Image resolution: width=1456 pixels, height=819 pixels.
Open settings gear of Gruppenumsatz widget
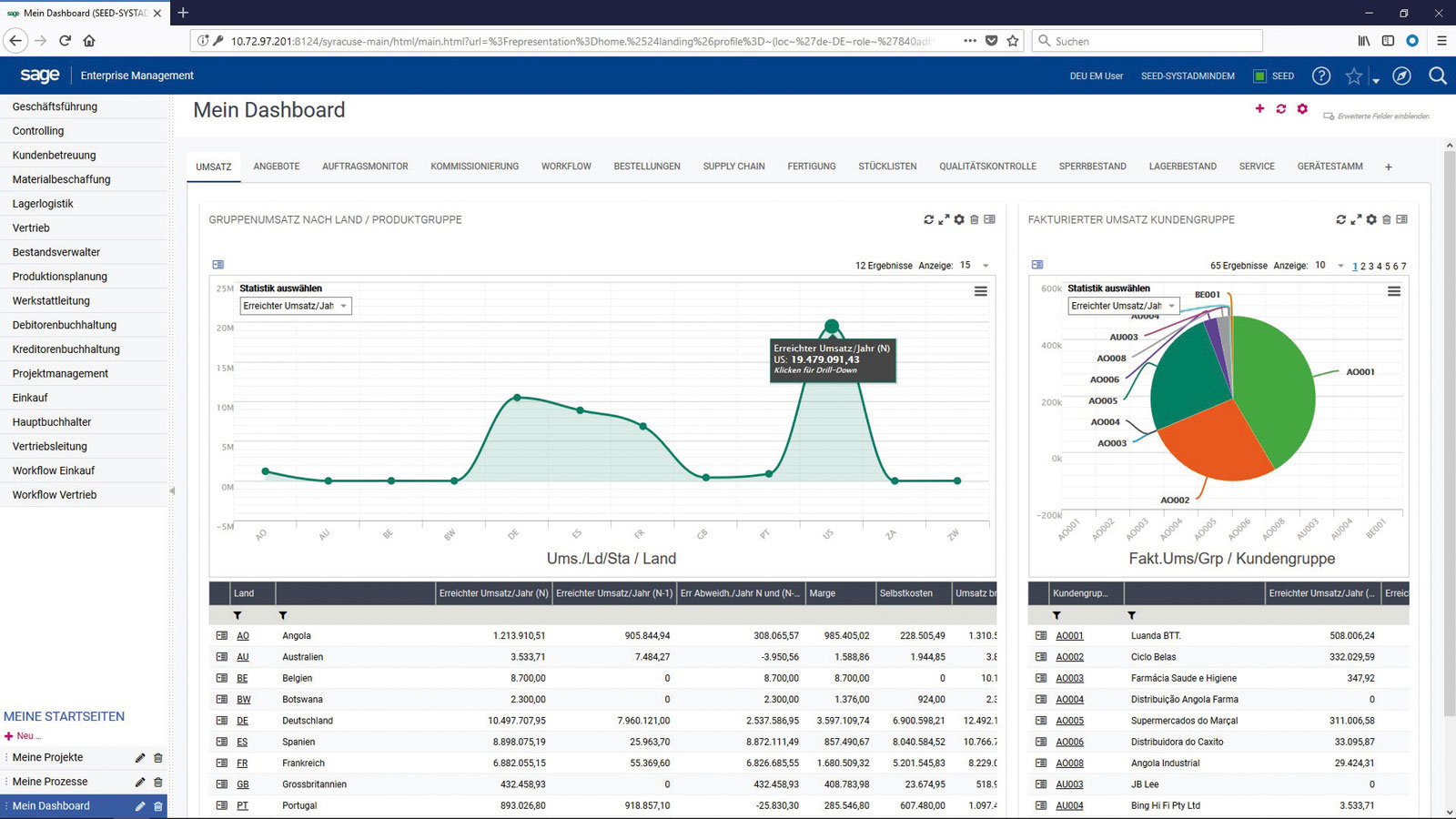point(959,219)
